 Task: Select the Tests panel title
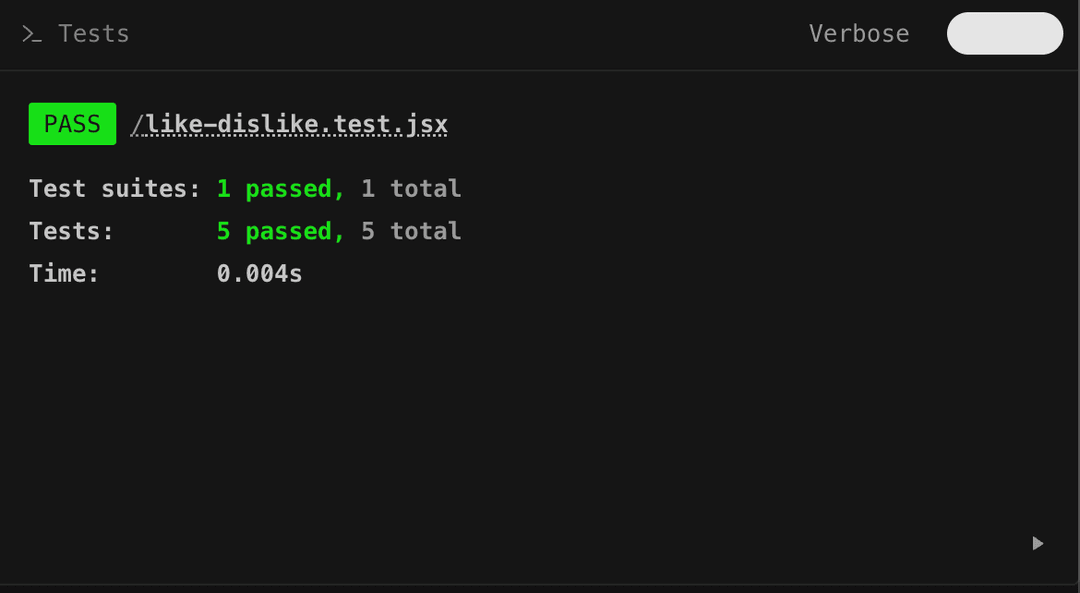[x=94, y=34]
